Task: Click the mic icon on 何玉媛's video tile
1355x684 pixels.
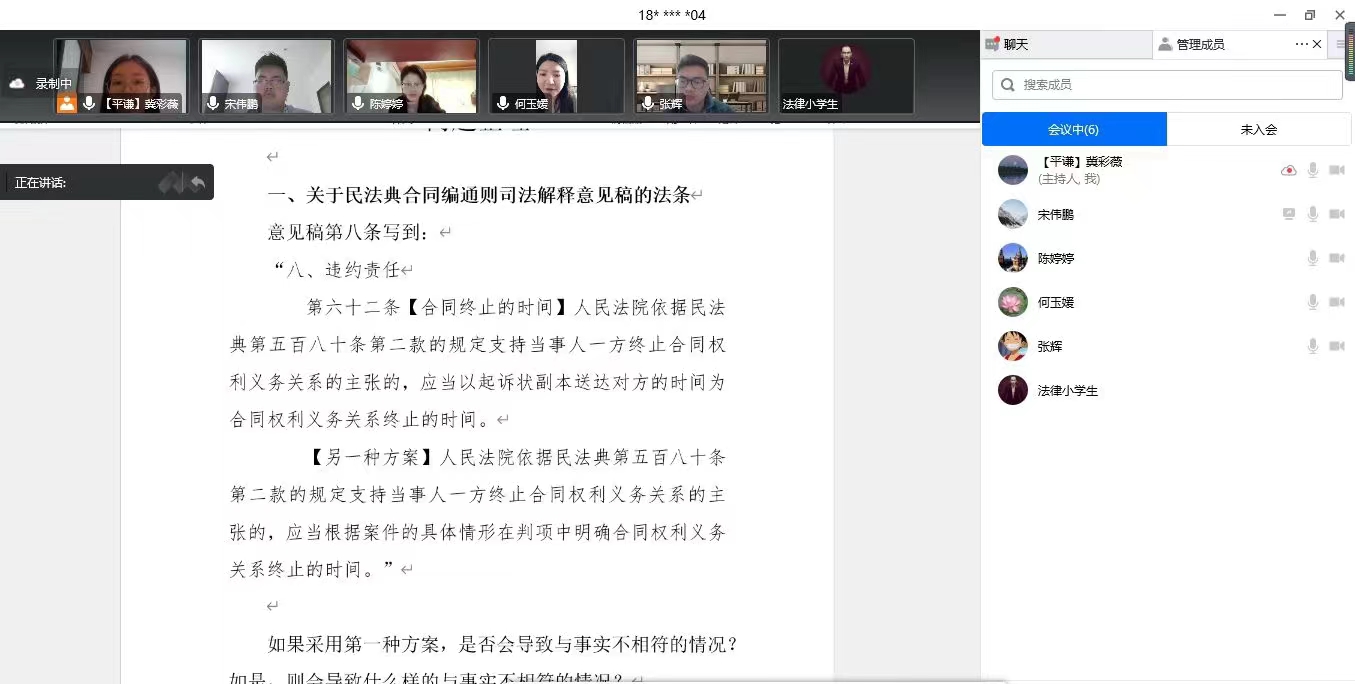Action: tap(503, 103)
